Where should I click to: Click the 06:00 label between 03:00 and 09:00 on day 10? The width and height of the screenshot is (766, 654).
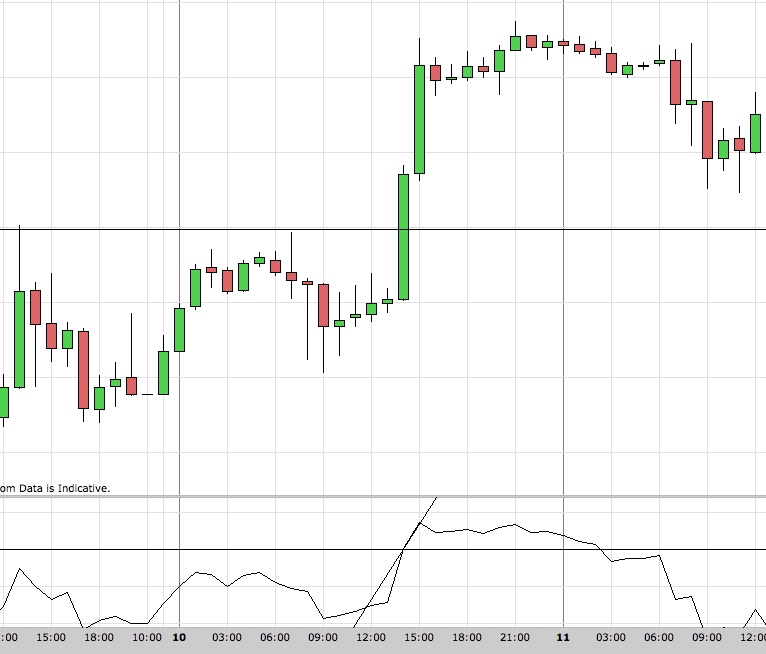point(275,637)
